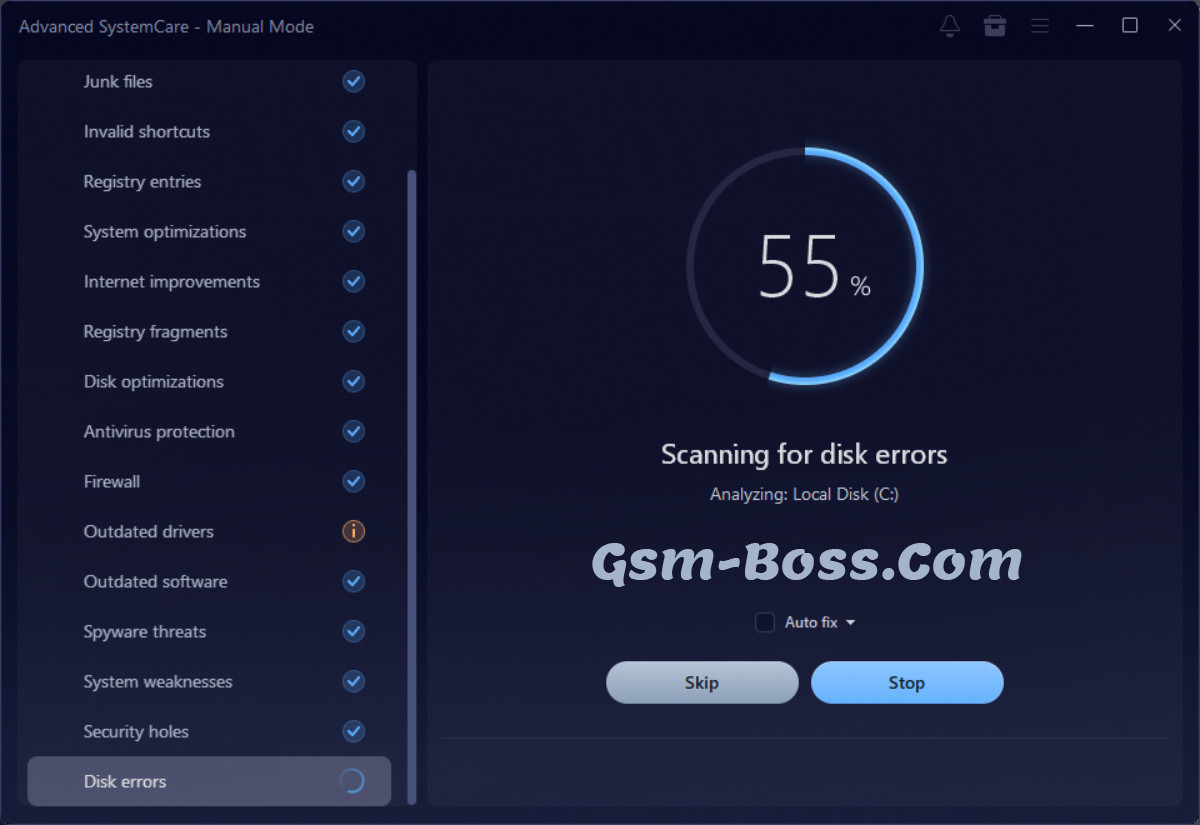Click the Internet improvements checkmark icon
Screen dimensions: 1200x825
[354, 281]
